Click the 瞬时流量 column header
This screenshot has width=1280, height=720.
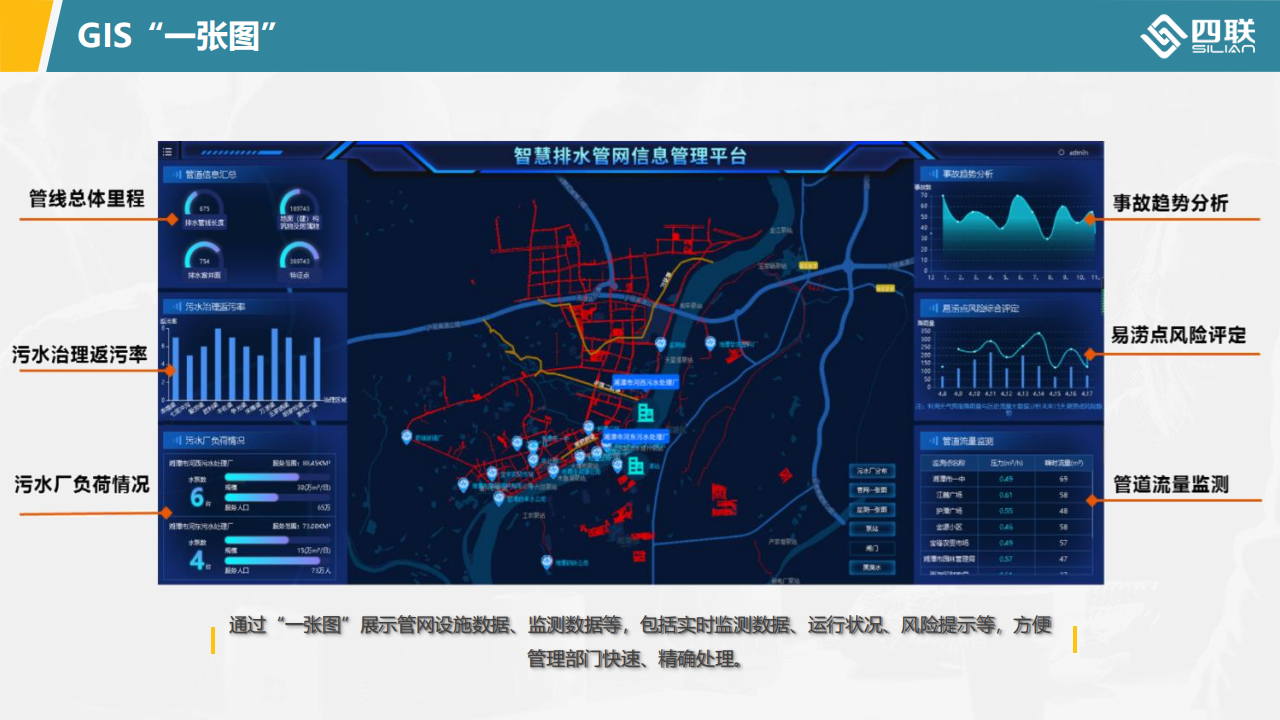pos(1064,463)
